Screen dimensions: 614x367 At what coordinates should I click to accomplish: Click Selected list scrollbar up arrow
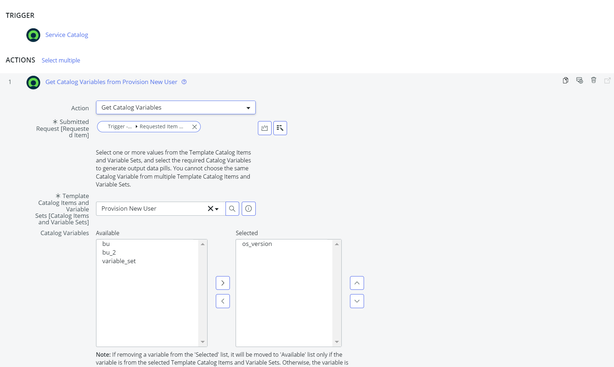point(337,244)
